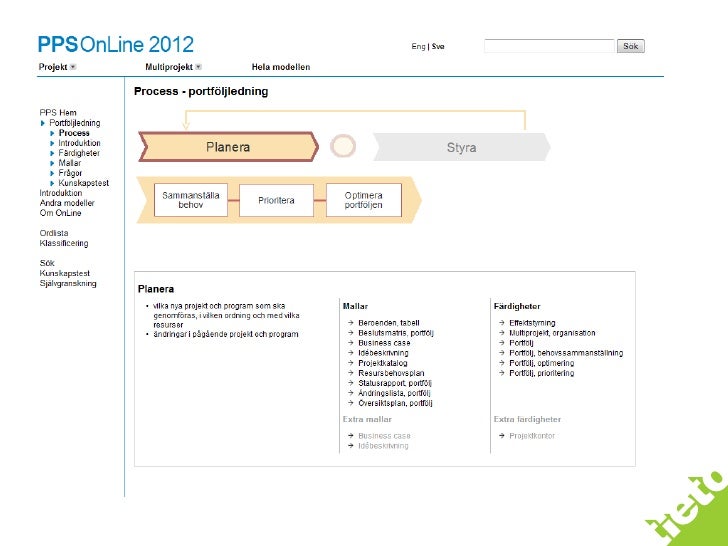Screen dimensions: 728x546
Task: Click arrow icon beside Statusrapport, portfölj
Action: 351,383
